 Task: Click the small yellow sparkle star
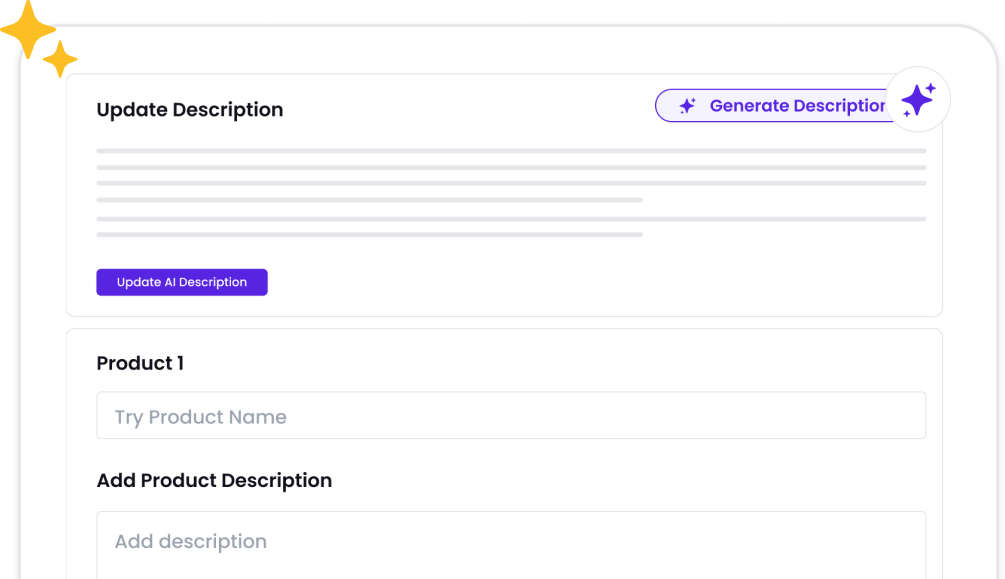tap(60, 60)
